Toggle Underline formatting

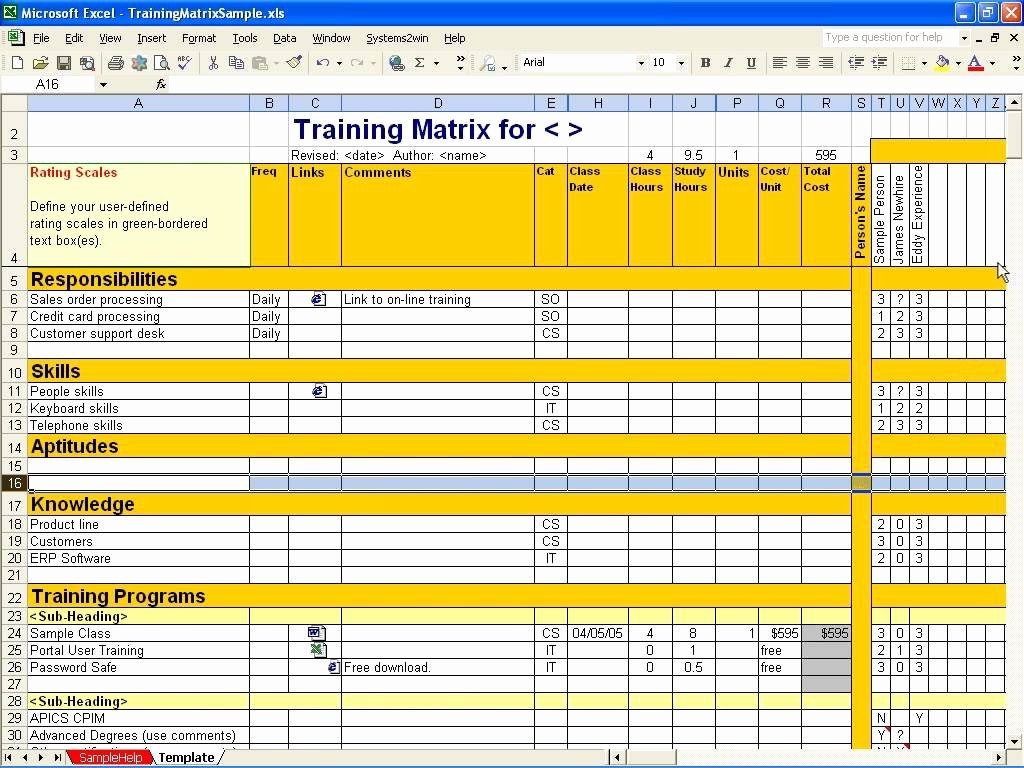click(751, 63)
